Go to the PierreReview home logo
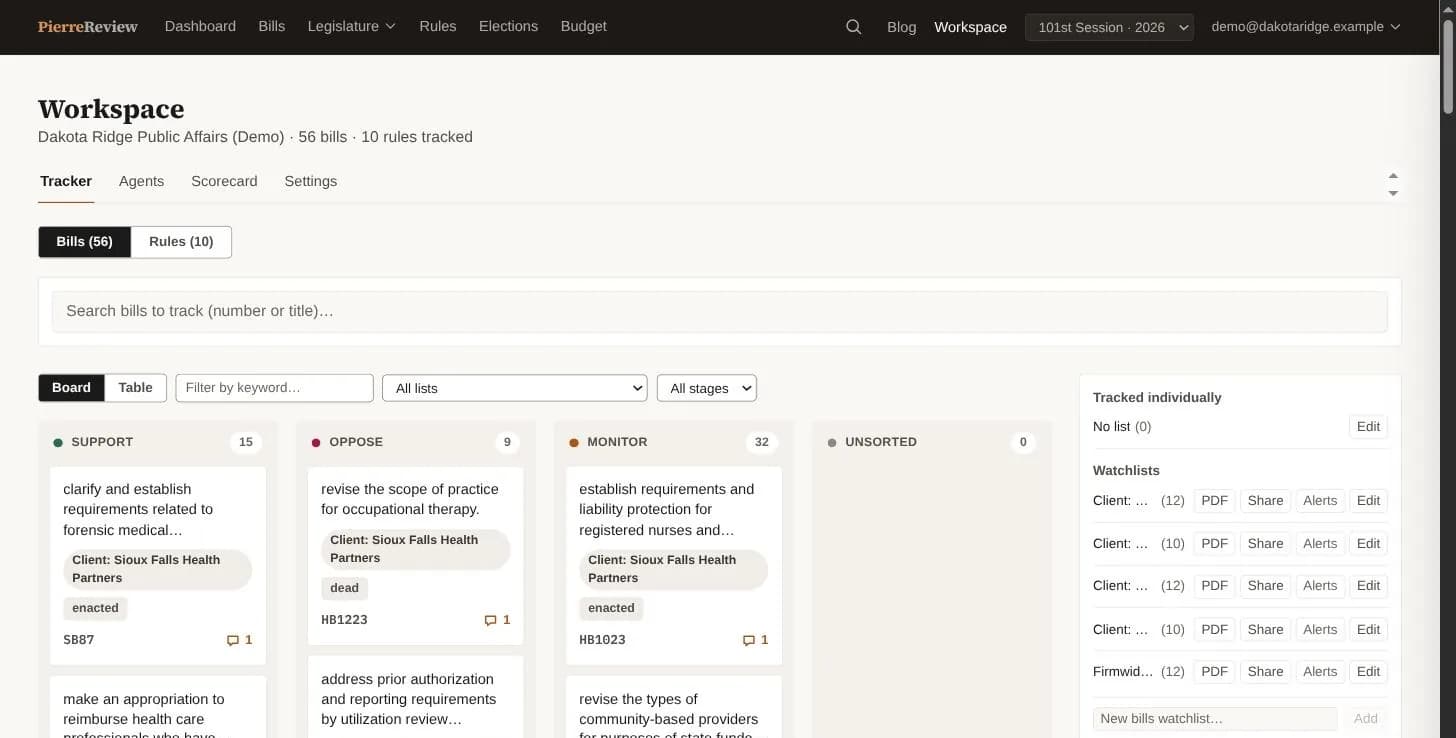 (88, 27)
